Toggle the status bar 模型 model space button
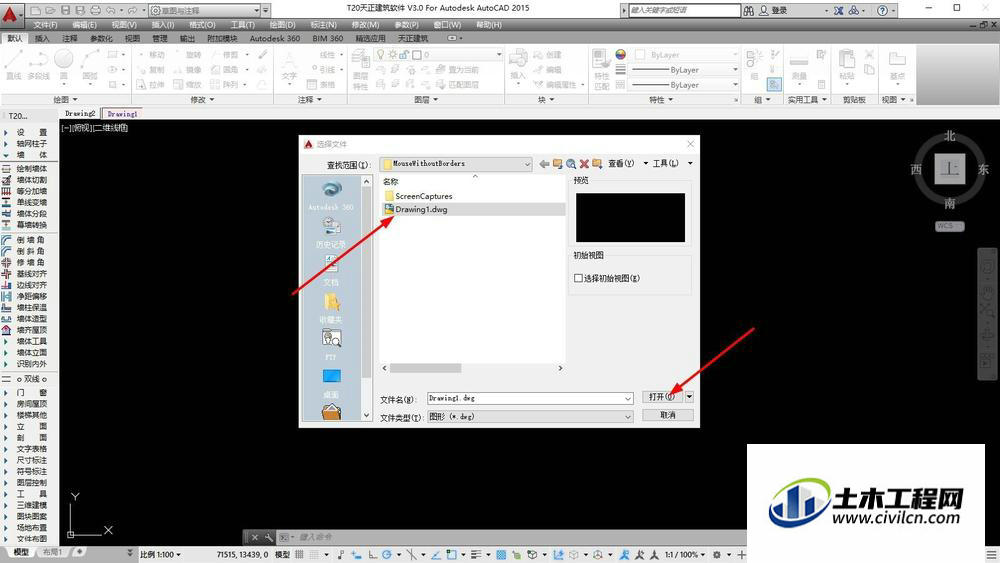This screenshot has height=563, width=1000. (283, 555)
